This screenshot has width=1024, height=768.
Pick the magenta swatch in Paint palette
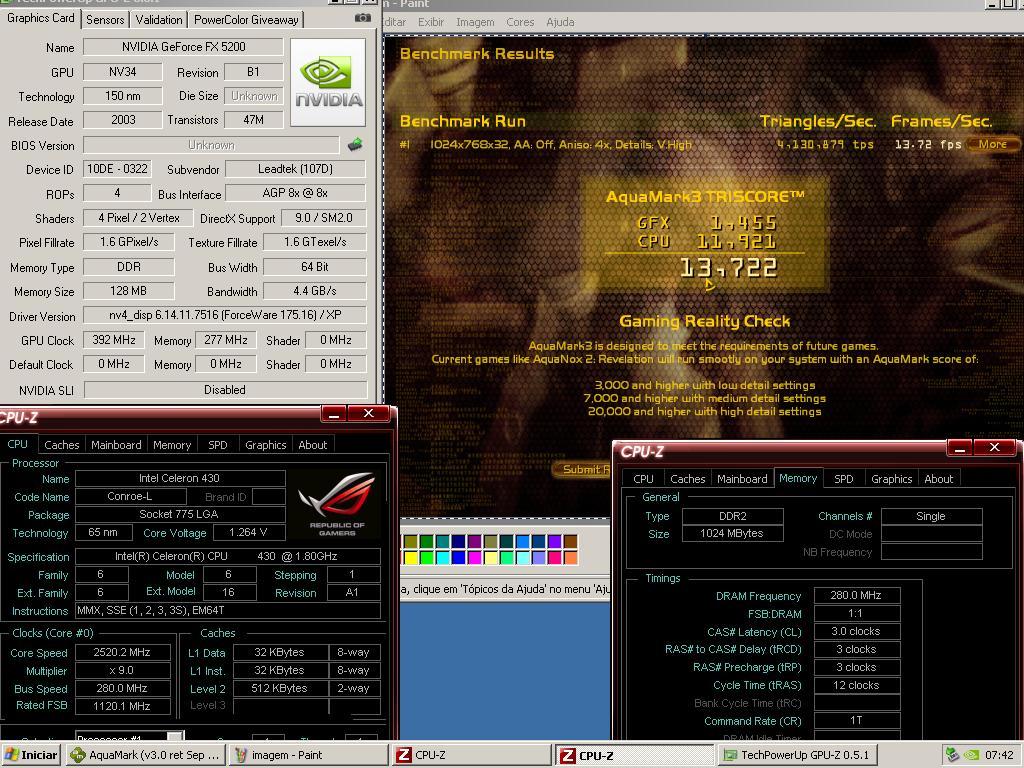pyautogui.click(x=474, y=558)
